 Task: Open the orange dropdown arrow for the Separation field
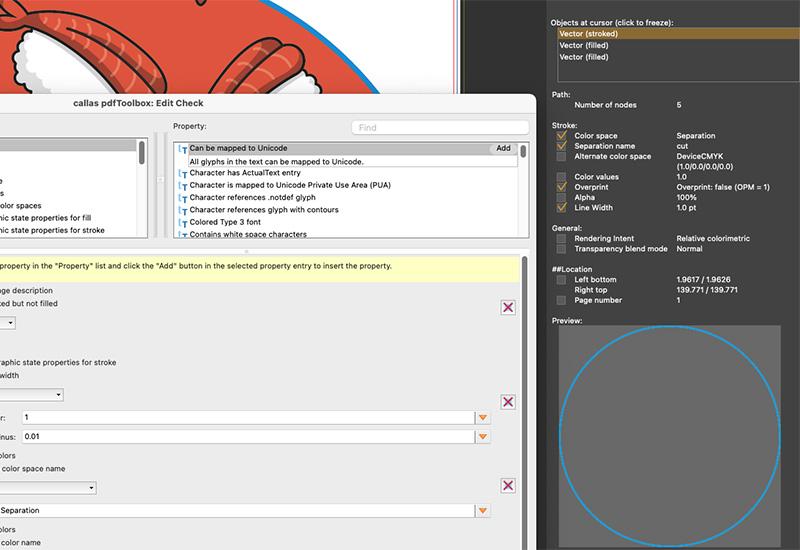tap(484, 511)
